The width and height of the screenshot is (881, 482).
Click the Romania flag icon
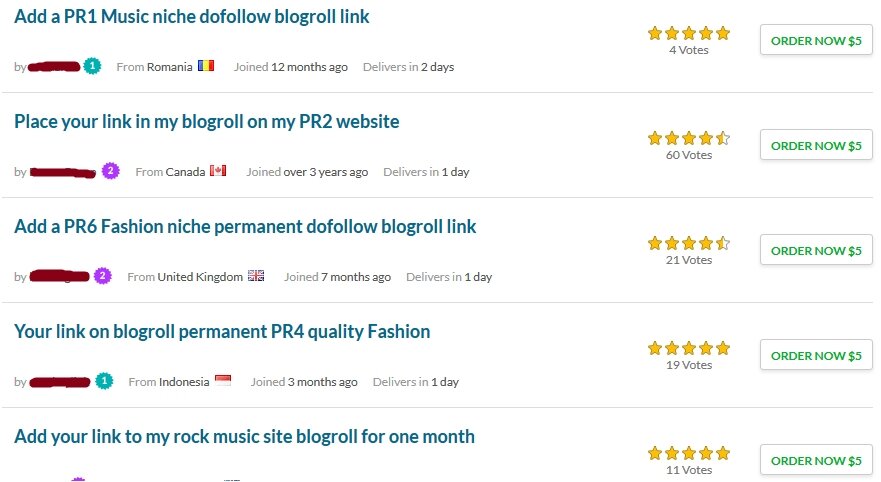[206, 67]
